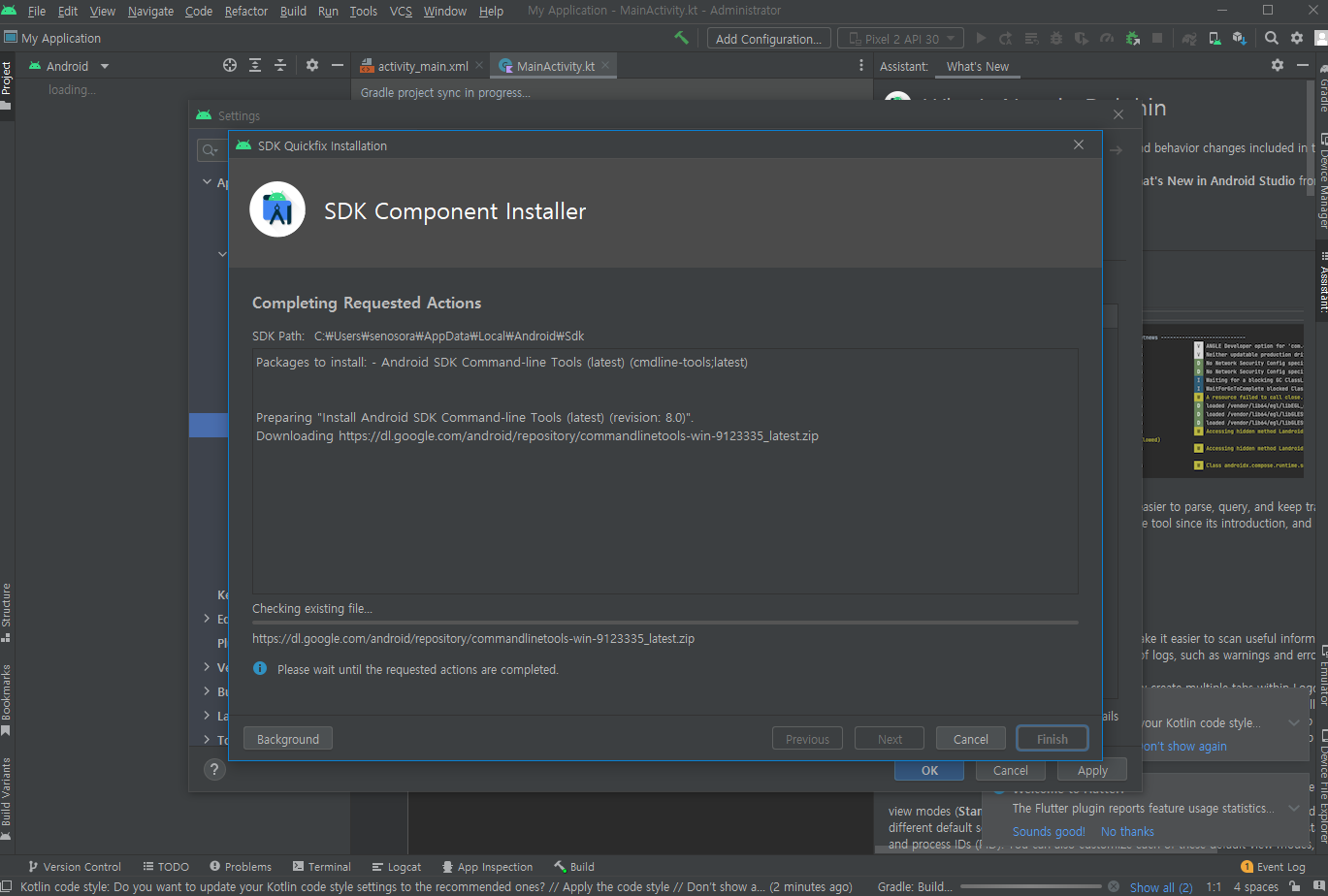This screenshot has height=896, width=1328.
Task: Click OK in the Settings dialog
Action: point(929,770)
